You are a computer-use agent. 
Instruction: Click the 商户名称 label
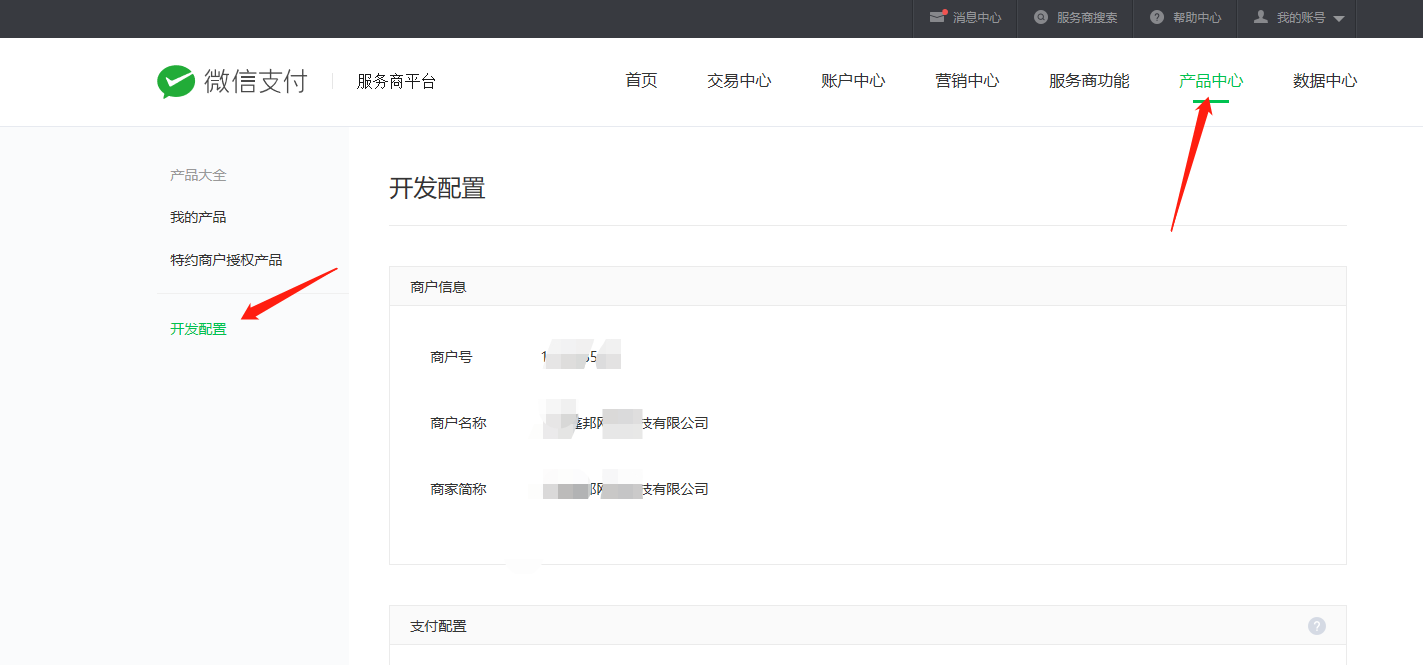(x=458, y=423)
